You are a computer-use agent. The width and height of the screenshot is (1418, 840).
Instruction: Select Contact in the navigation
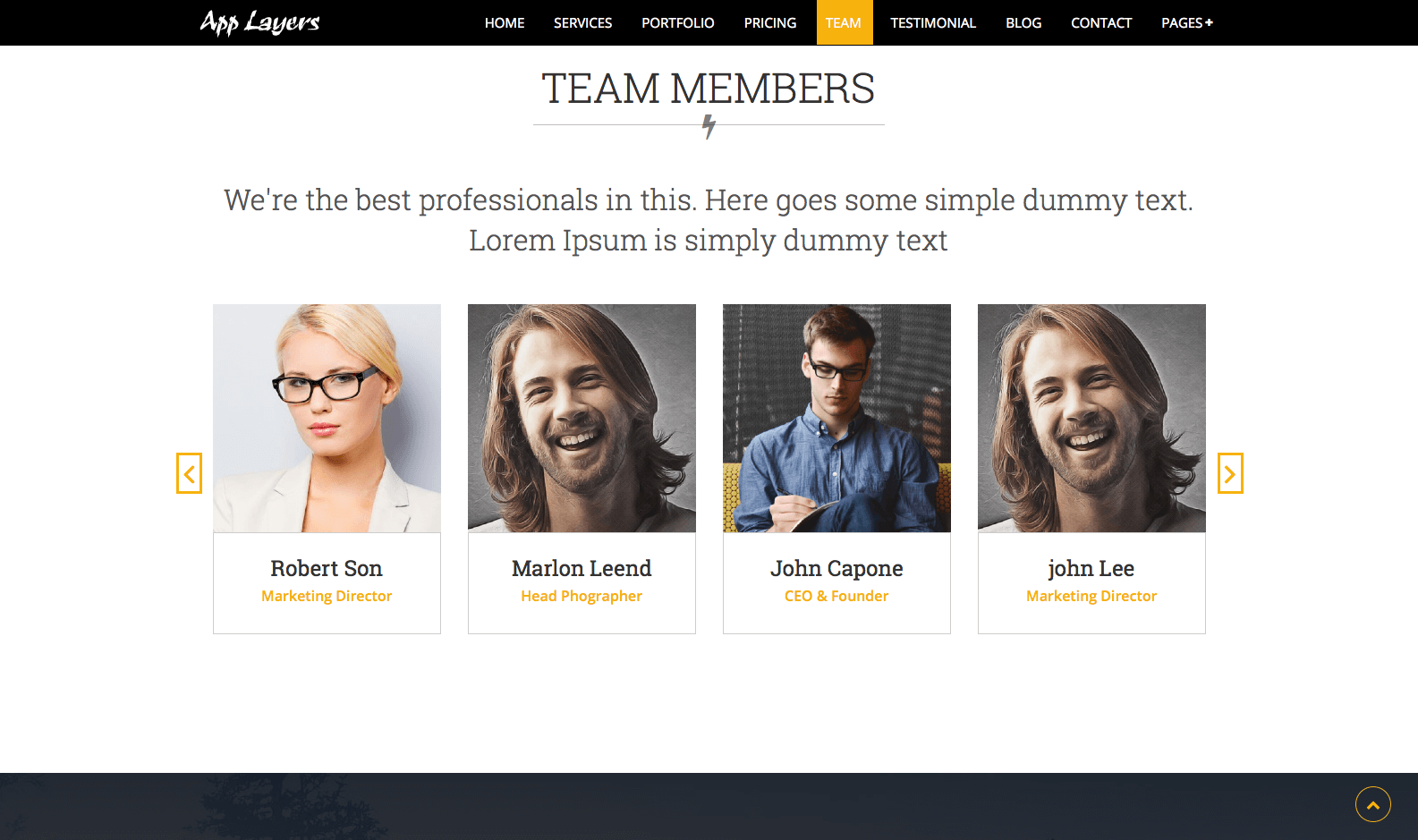tap(1101, 22)
